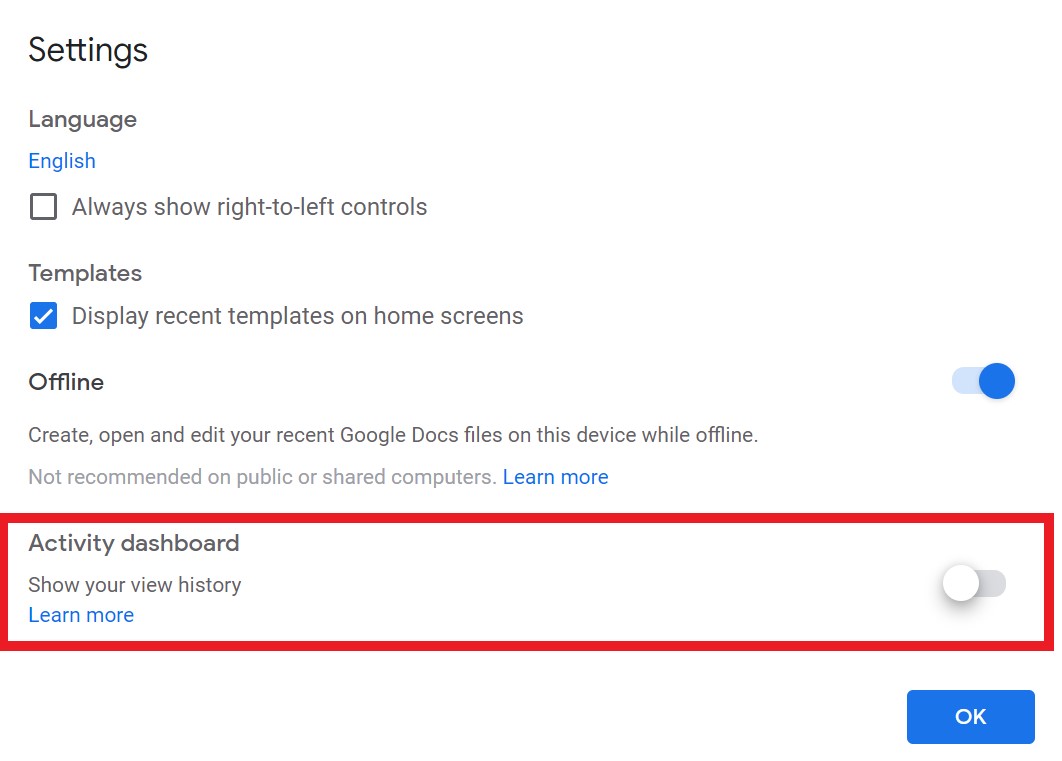Turn off the Offline toggle switch
Image resolution: width=1062 pixels, height=761 pixels.
tap(983, 381)
